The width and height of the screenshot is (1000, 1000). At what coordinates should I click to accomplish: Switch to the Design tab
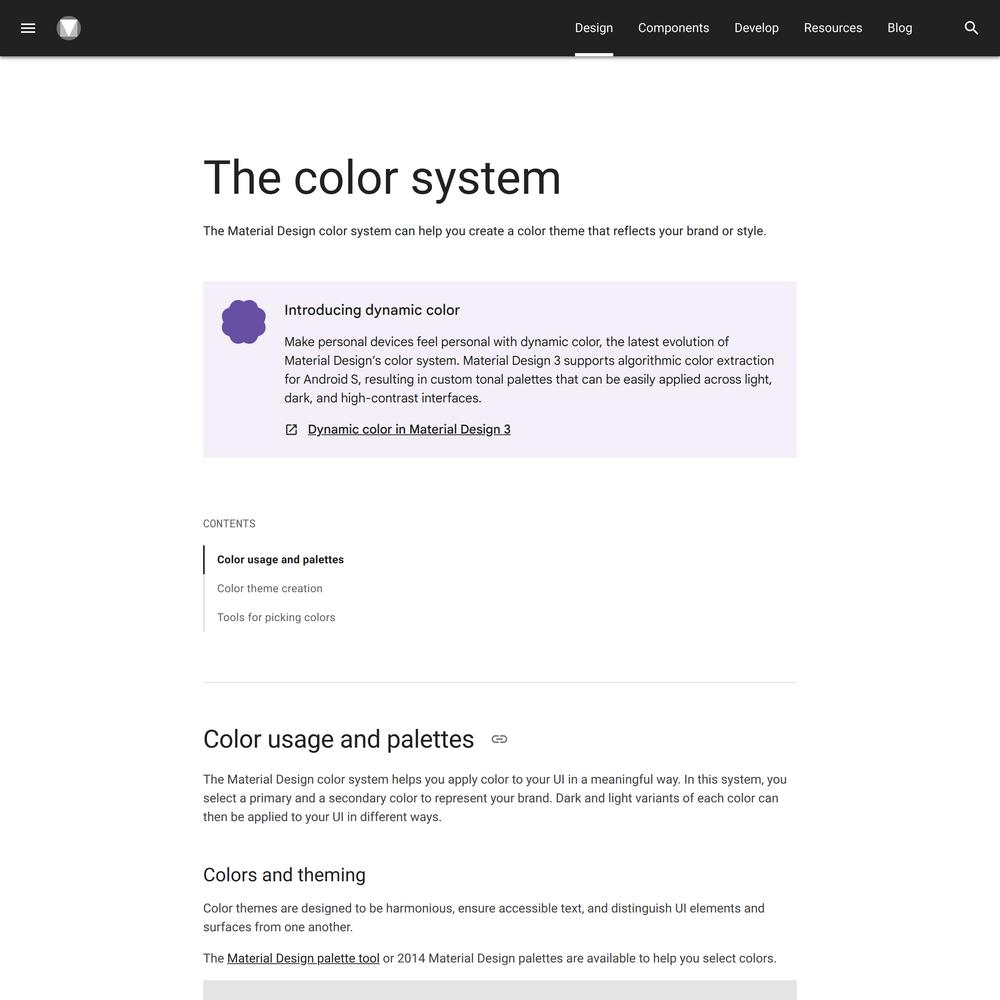coord(594,28)
